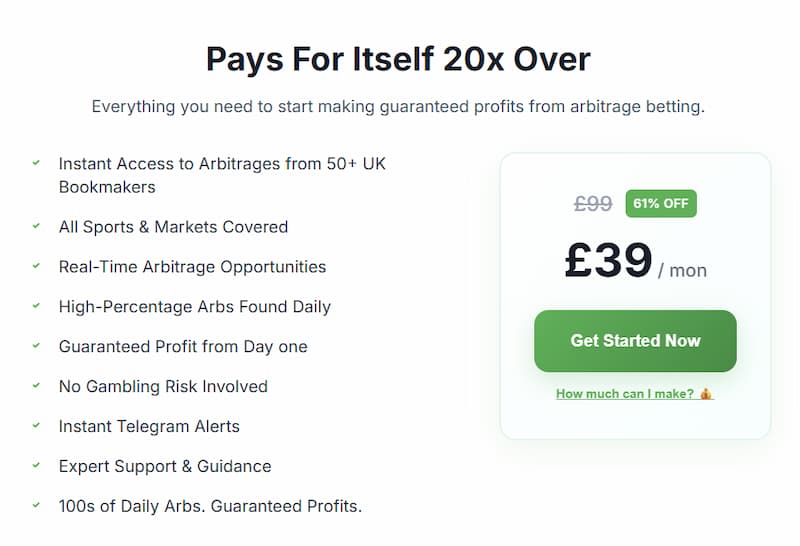Click the checkmark next to No Gambling Risk Involved

(36, 386)
